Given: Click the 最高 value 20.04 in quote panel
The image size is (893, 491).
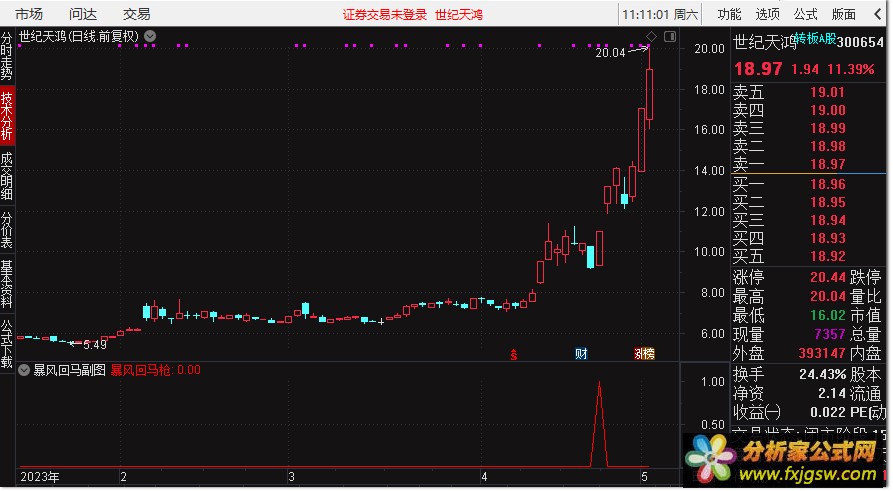Looking at the screenshot, I should click(828, 296).
